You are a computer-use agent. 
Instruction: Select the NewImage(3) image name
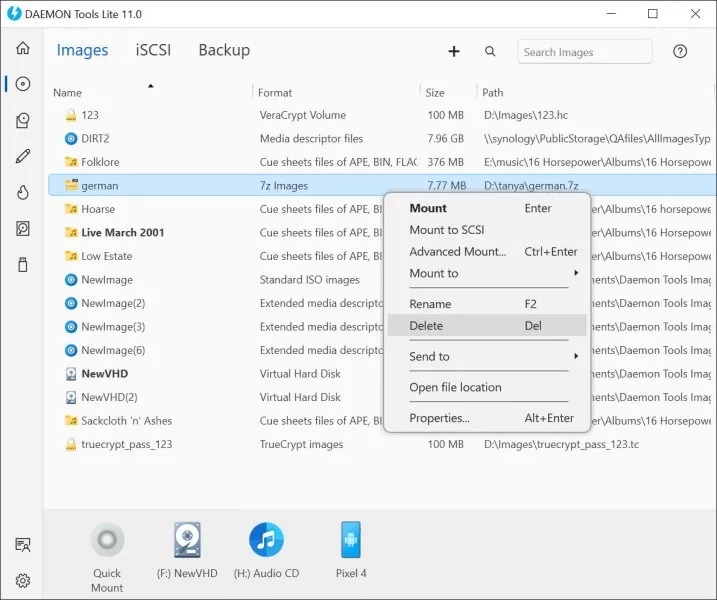click(113, 327)
